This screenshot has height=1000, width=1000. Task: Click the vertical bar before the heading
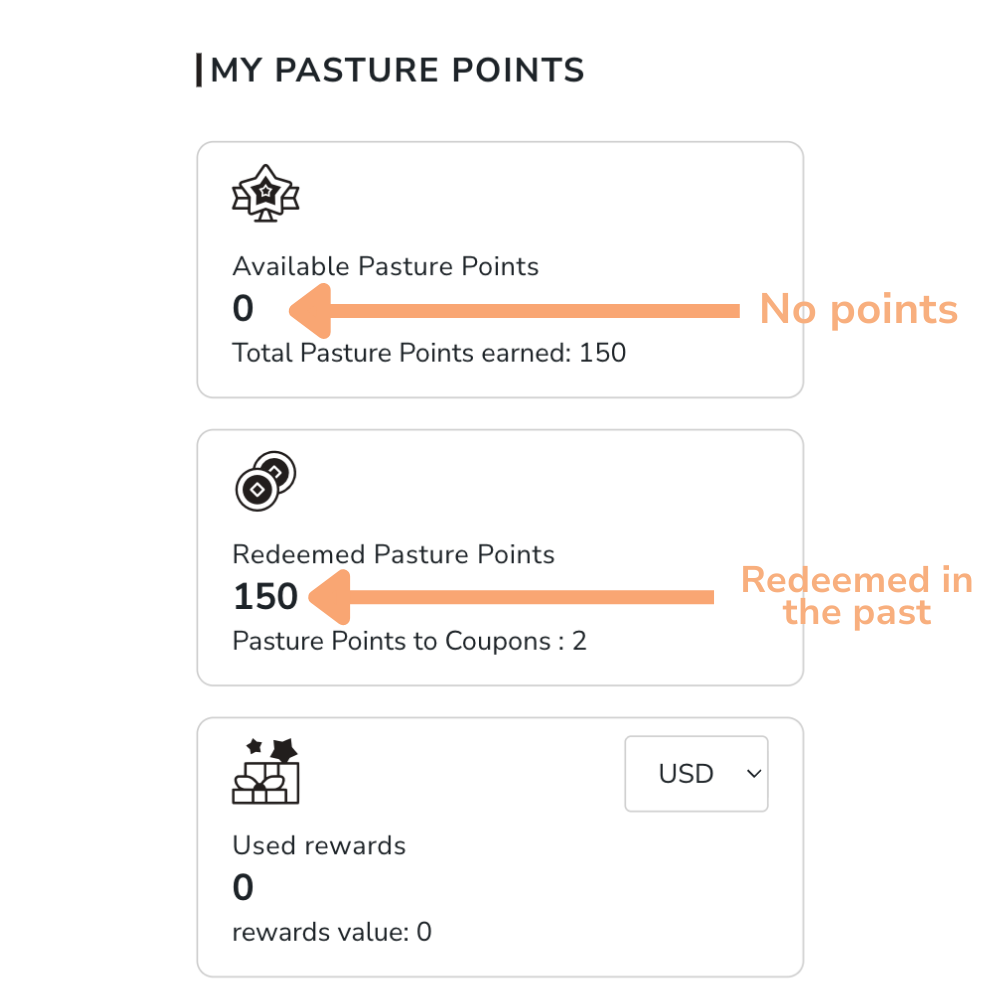[199, 71]
